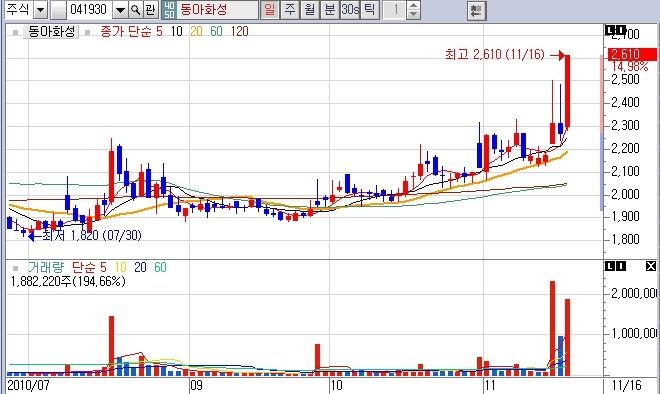660x394 pixels.
Task: Close the volume panel with X
Action: (650, 266)
